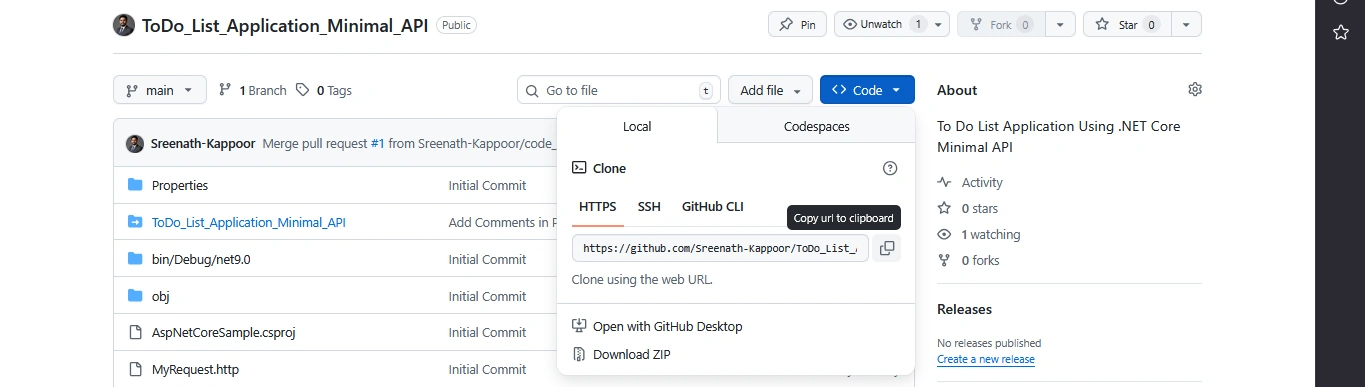Open bin/Debug/net9.0 folder
This screenshot has width=1365, height=387.
pos(201,259)
